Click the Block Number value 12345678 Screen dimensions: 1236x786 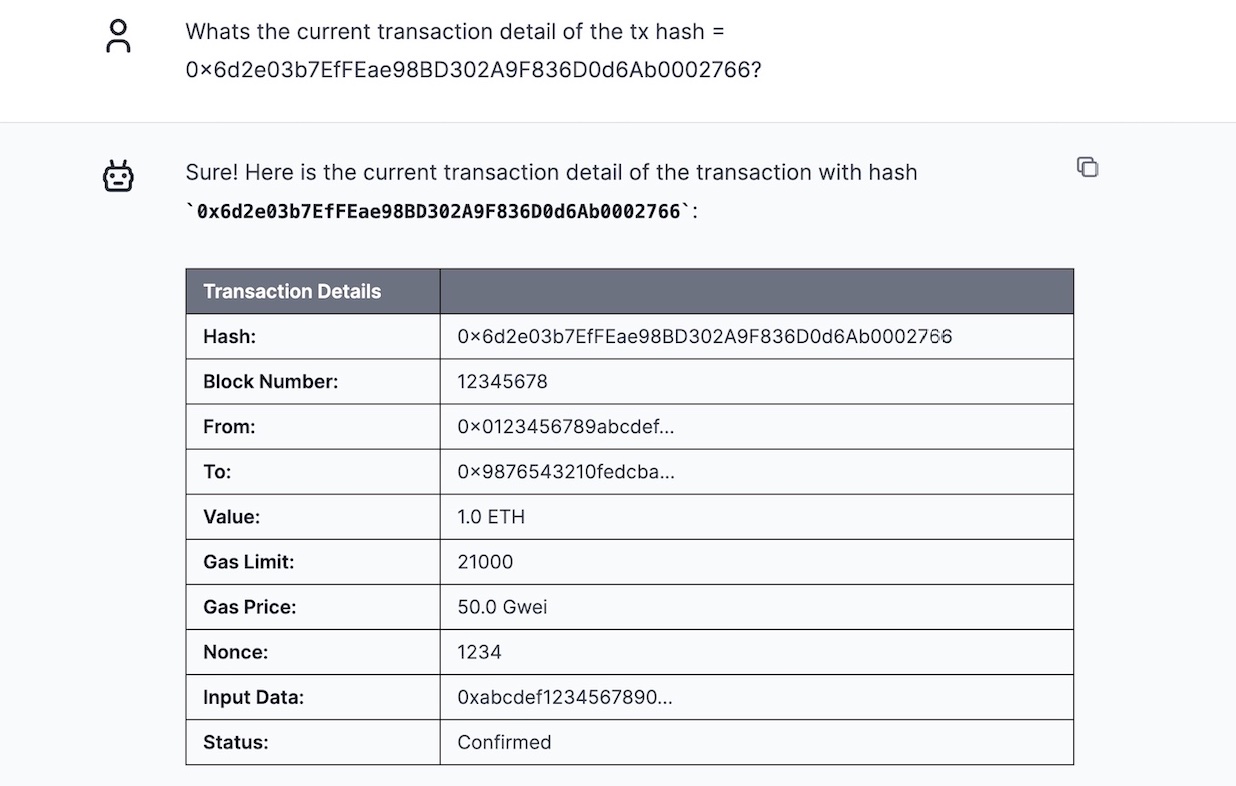[x=502, y=382]
